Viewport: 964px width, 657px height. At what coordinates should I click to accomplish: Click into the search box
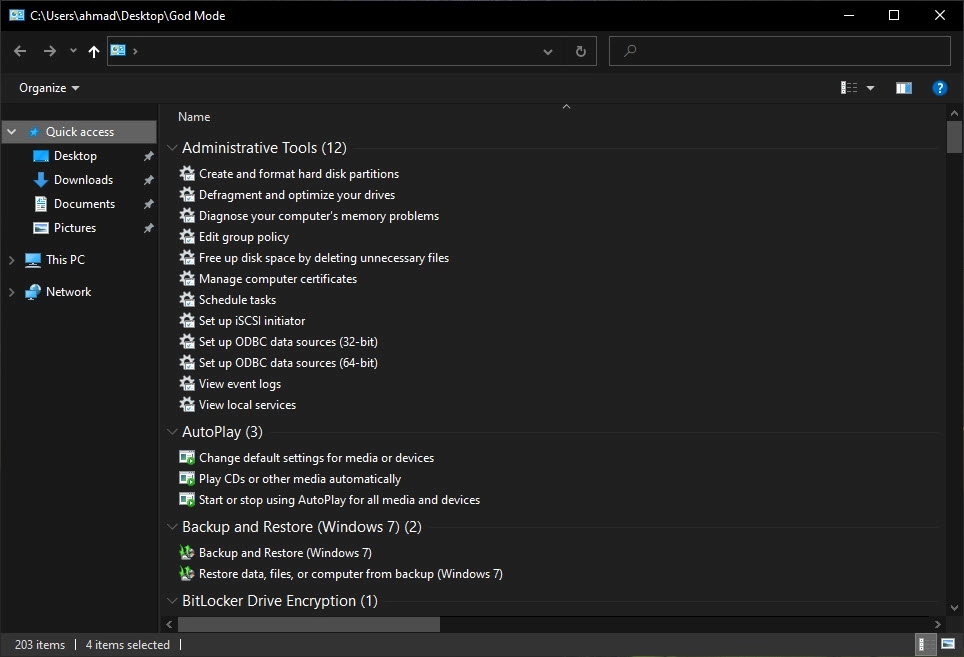(780, 51)
